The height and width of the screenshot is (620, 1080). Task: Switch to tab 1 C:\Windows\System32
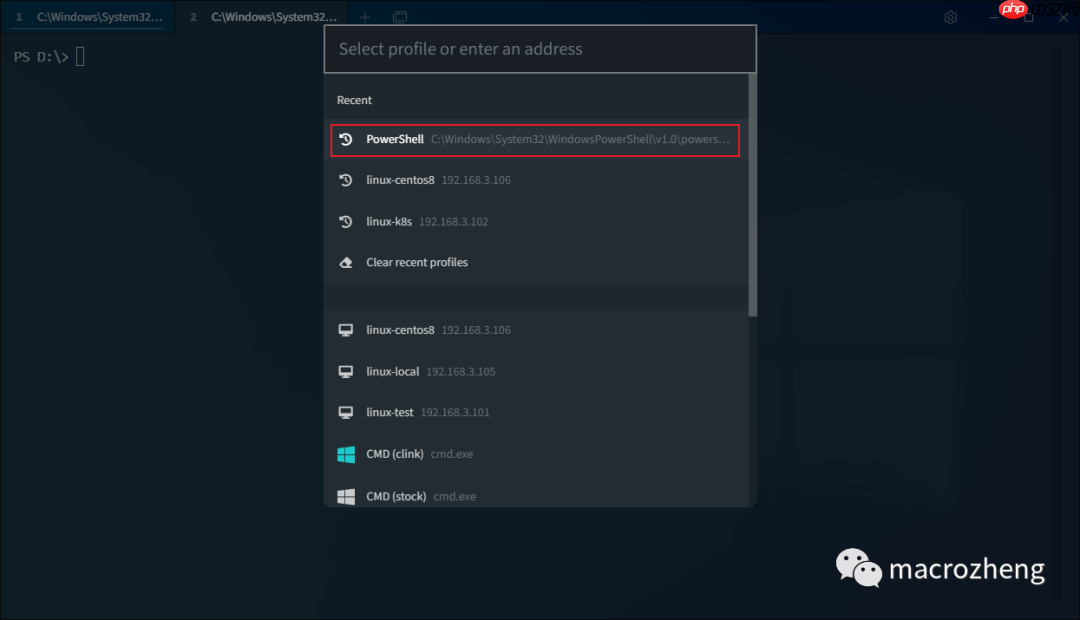point(88,17)
